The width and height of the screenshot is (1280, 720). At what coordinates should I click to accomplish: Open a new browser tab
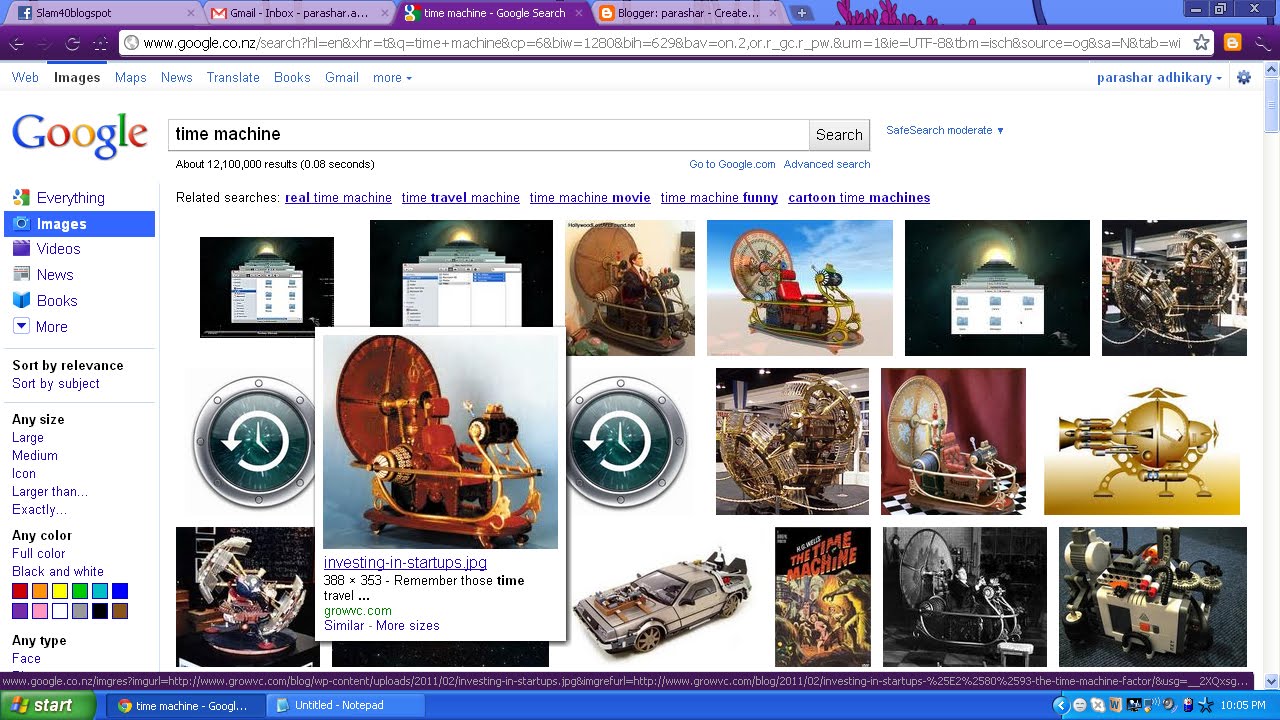click(802, 14)
